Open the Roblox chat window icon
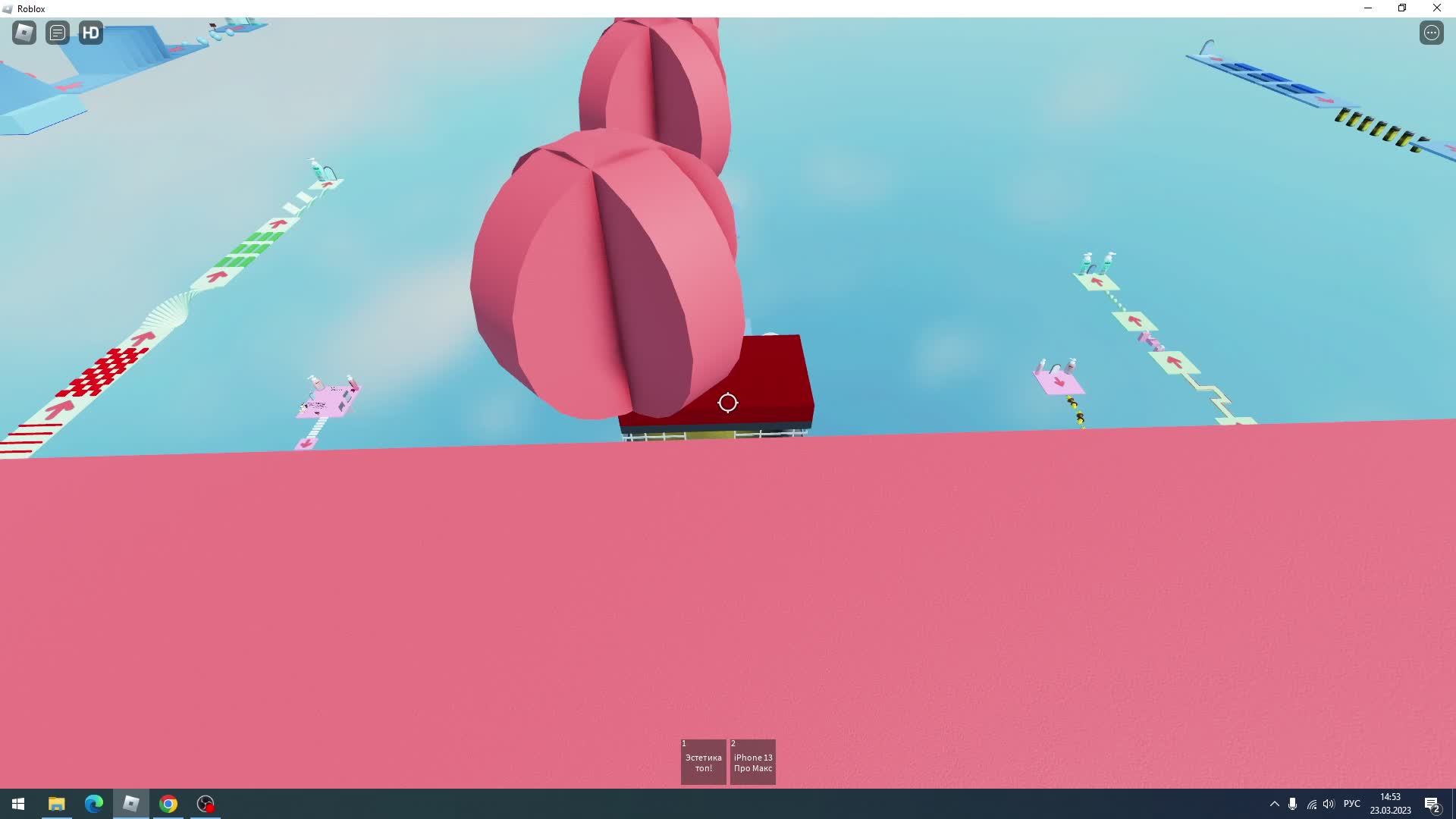The width and height of the screenshot is (1456, 819). 58,33
